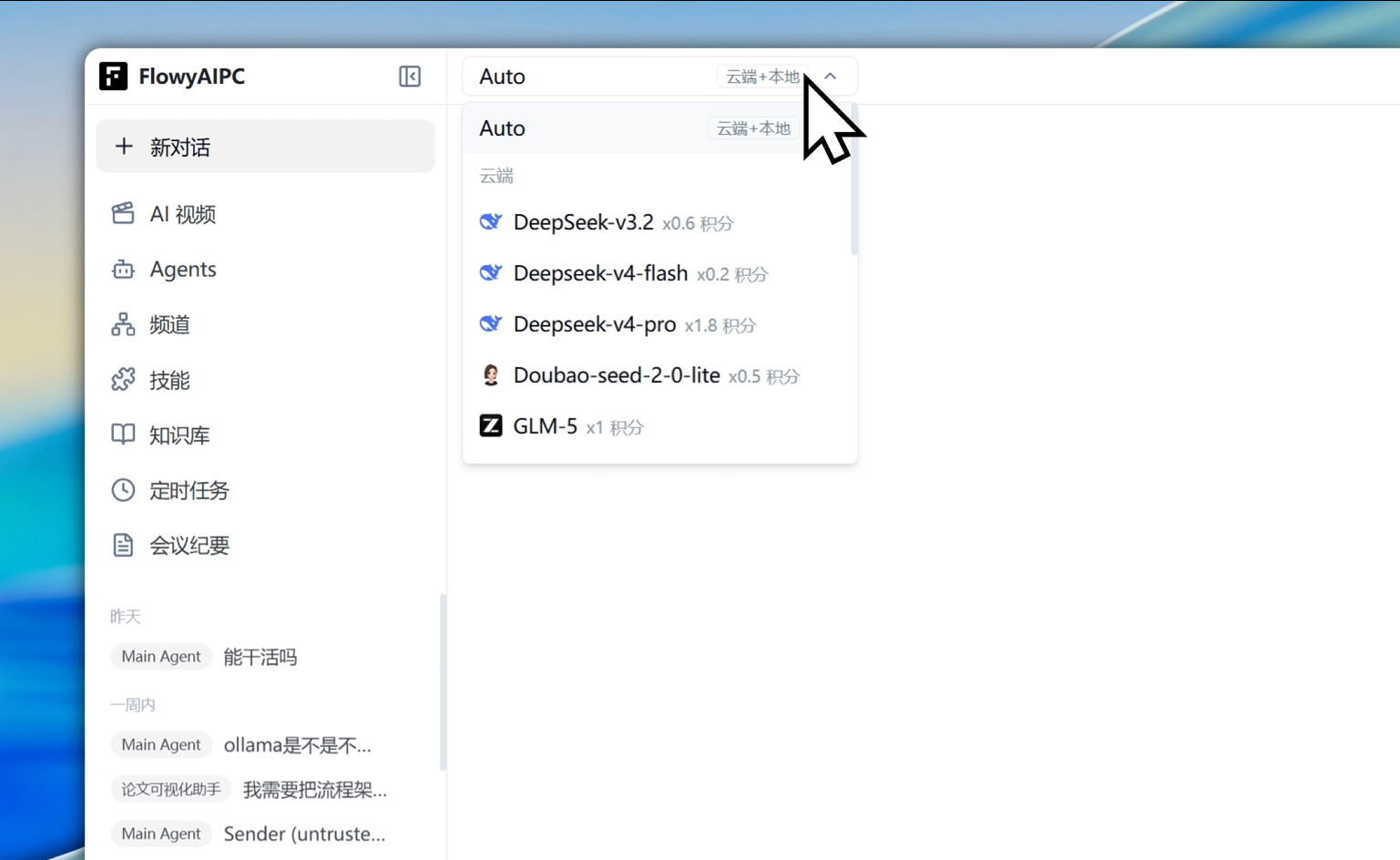
Task: Click the DeepSeek-v3.2 whale icon
Action: coord(491,221)
